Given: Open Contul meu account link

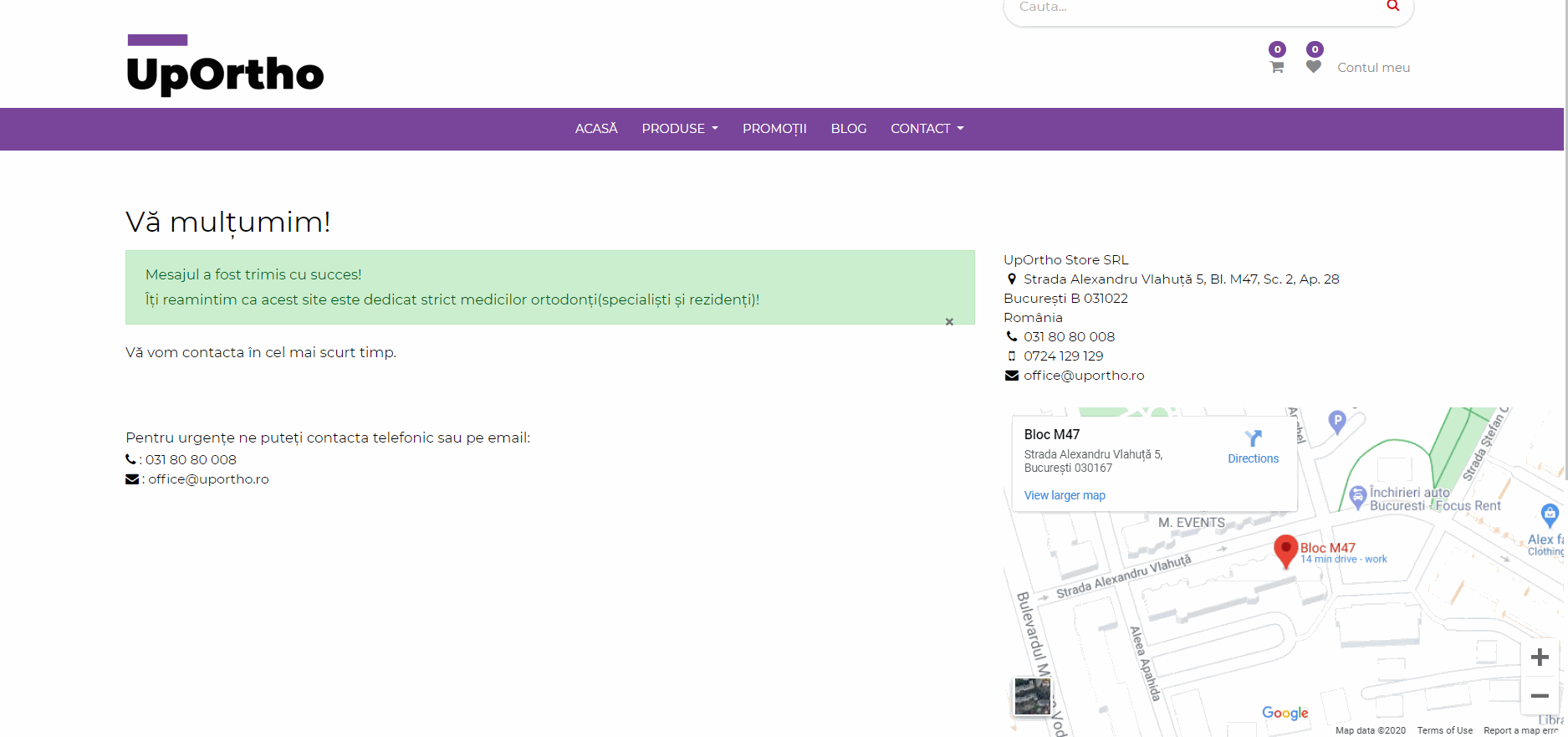Looking at the screenshot, I should tap(1373, 68).
